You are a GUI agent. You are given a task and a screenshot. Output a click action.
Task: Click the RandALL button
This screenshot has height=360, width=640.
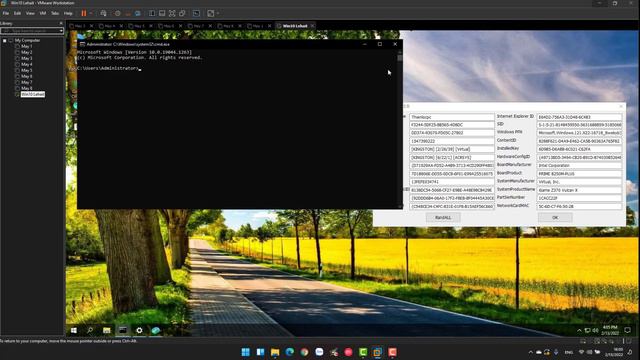443,218
